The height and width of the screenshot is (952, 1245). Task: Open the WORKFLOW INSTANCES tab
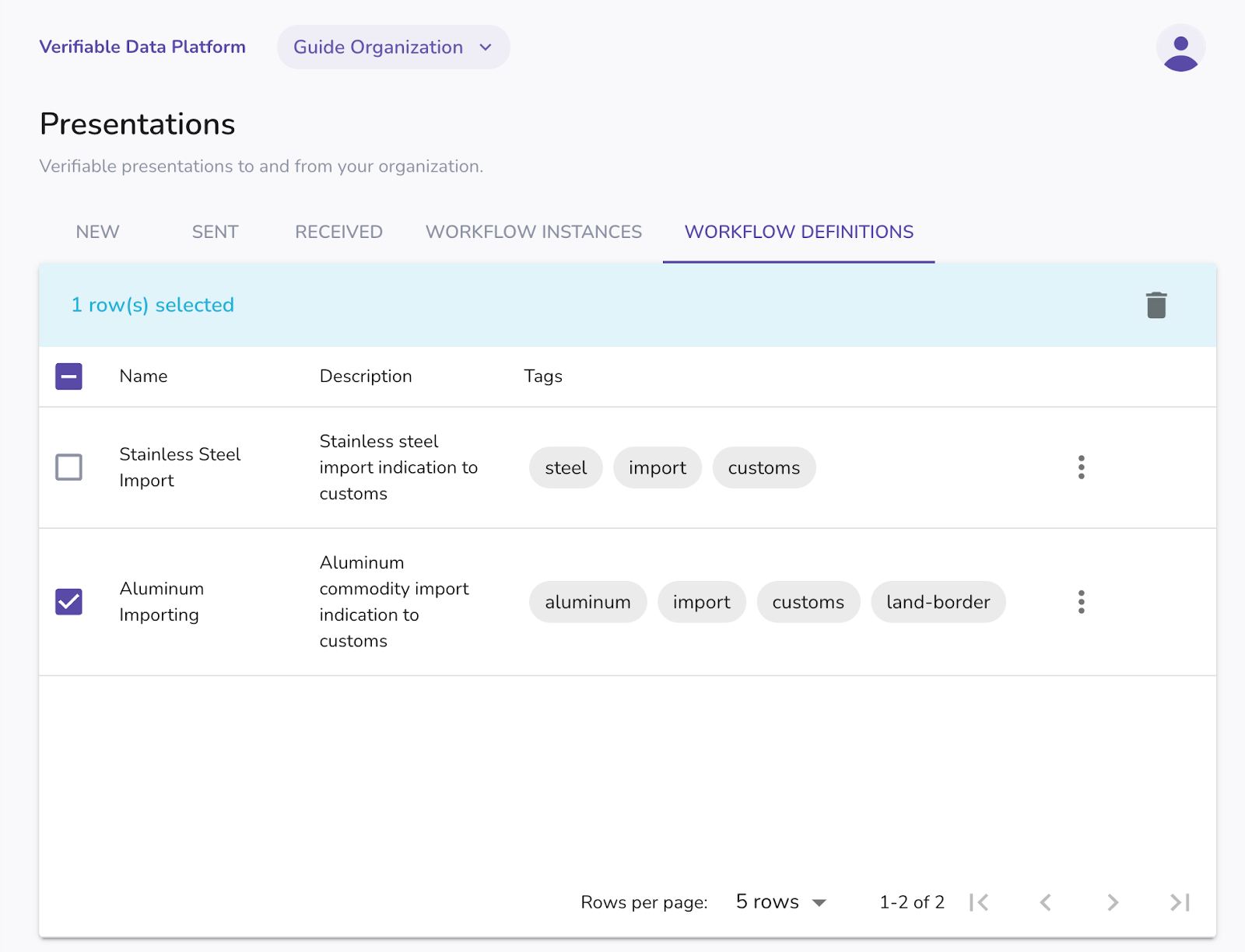pyautogui.click(x=534, y=232)
